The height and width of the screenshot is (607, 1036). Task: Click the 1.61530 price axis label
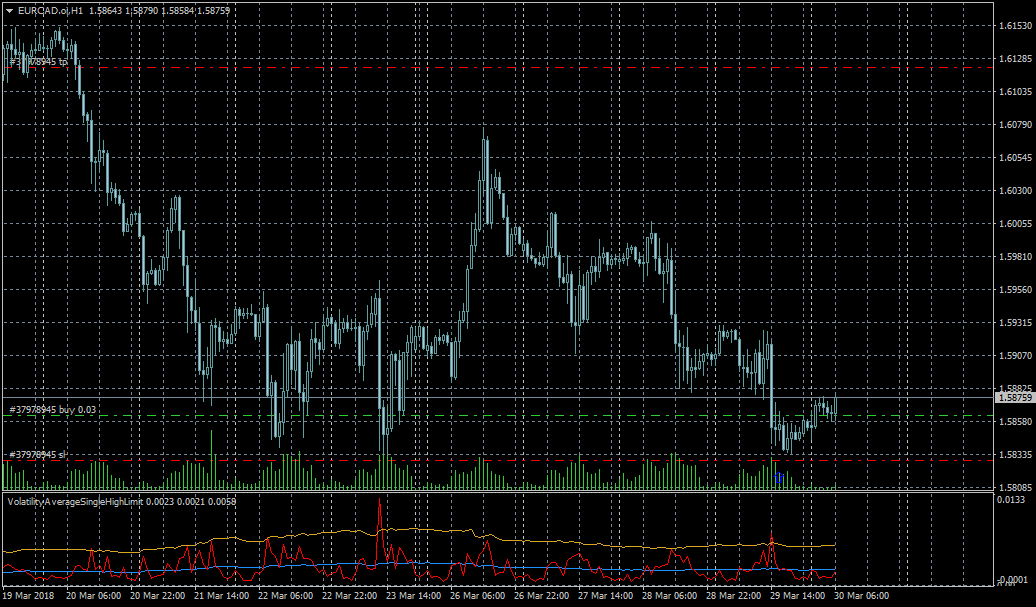point(1016,26)
